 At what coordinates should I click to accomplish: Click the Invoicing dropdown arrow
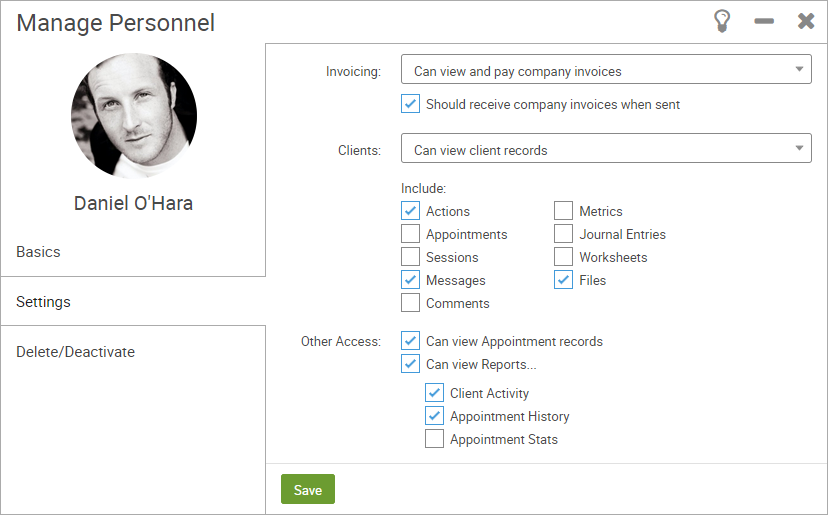point(799,69)
